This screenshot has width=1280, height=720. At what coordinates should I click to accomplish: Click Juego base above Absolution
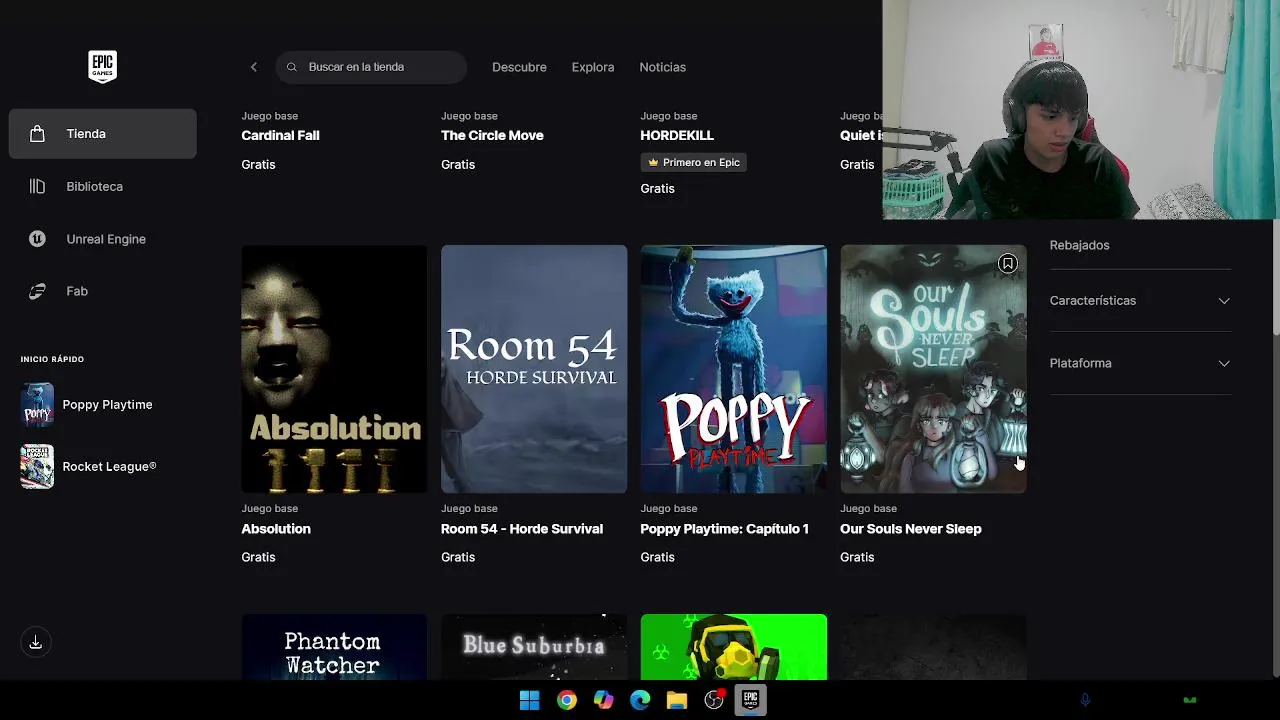[269, 508]
